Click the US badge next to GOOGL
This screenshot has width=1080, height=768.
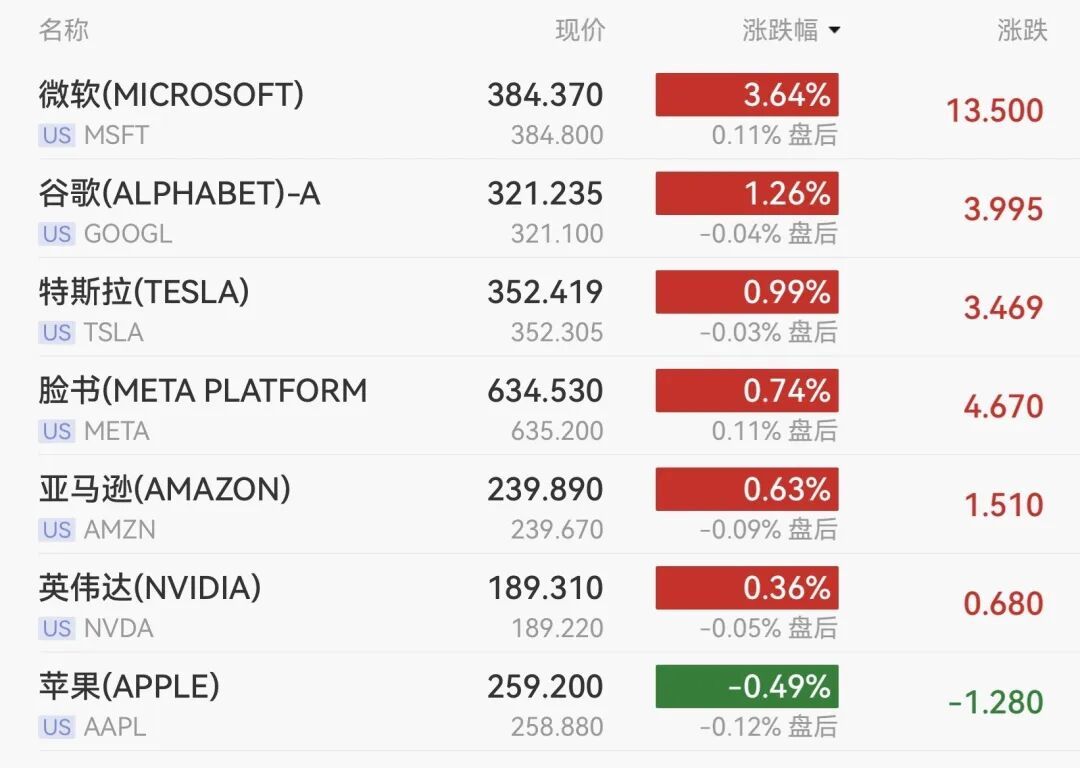tap(57, 234)
